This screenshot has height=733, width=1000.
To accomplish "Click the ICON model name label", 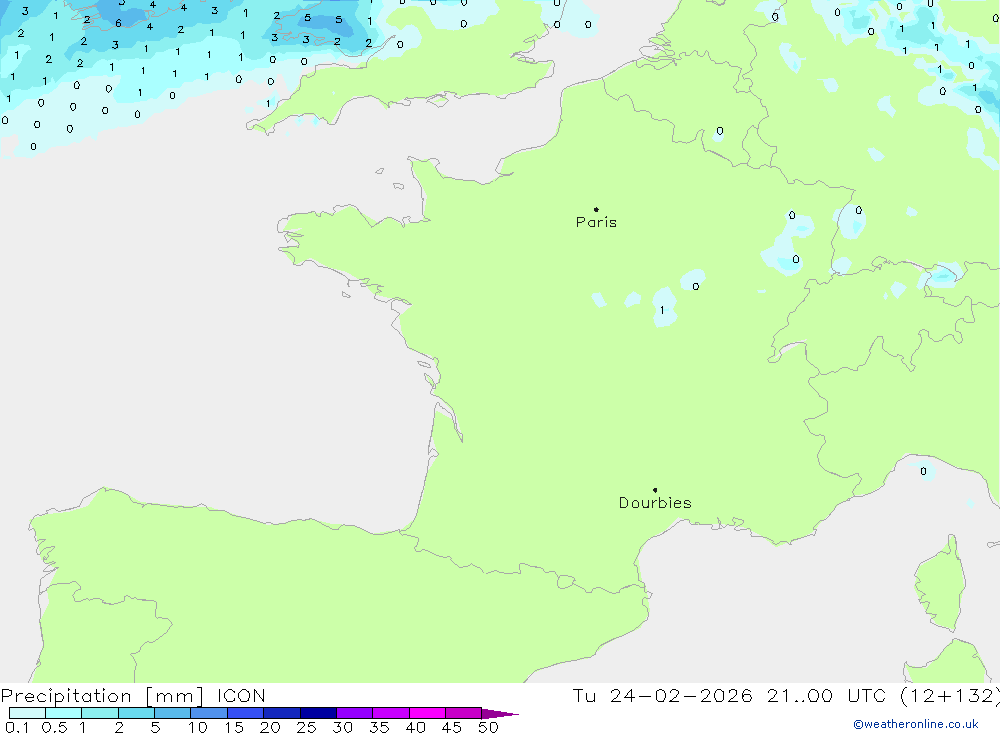I will [241, 696].
